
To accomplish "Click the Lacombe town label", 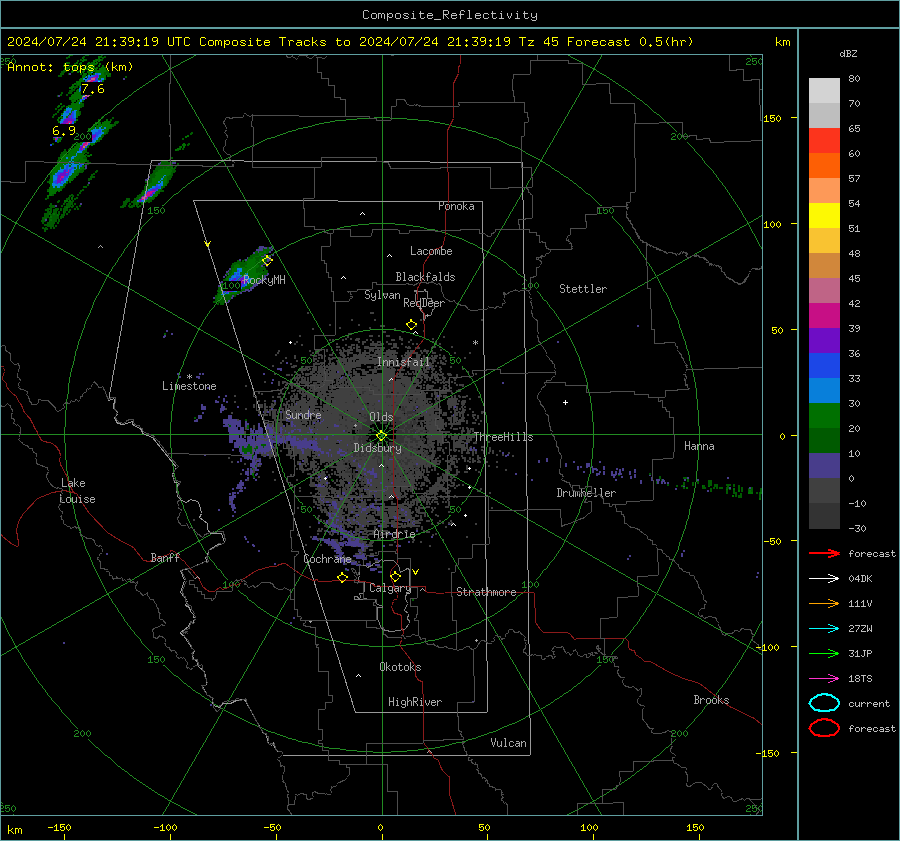I will click(x=431, y=251).
